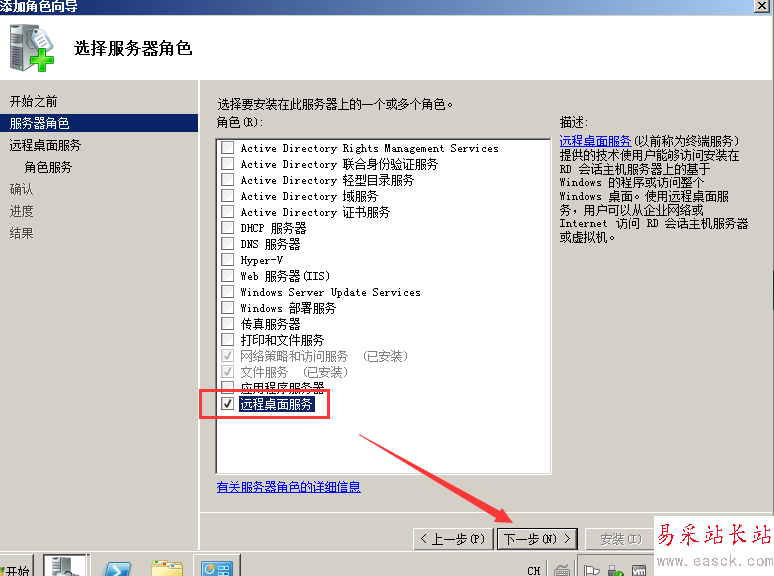The height and width of the screenshot is (576, 774).
Task: Switch to the running wizard taskbar icon
Action: pos(217,567)
